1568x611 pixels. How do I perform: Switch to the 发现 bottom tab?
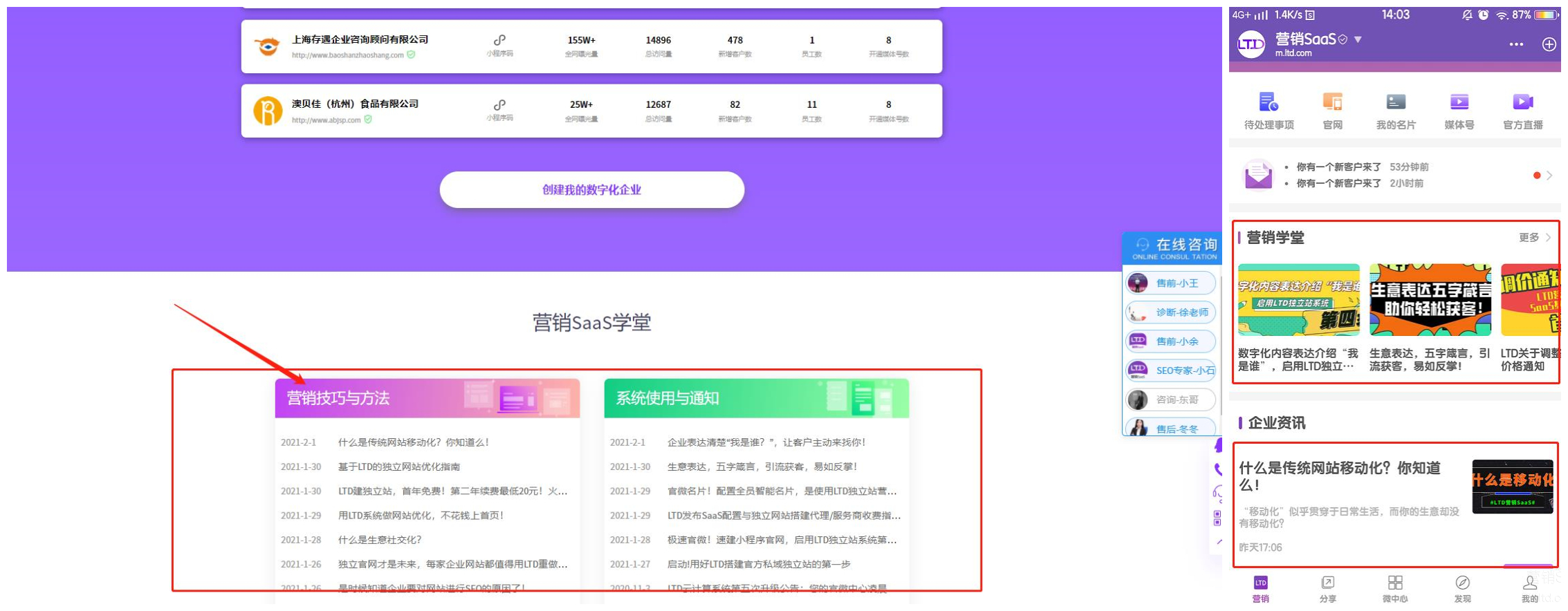(x=1461, y=588)
